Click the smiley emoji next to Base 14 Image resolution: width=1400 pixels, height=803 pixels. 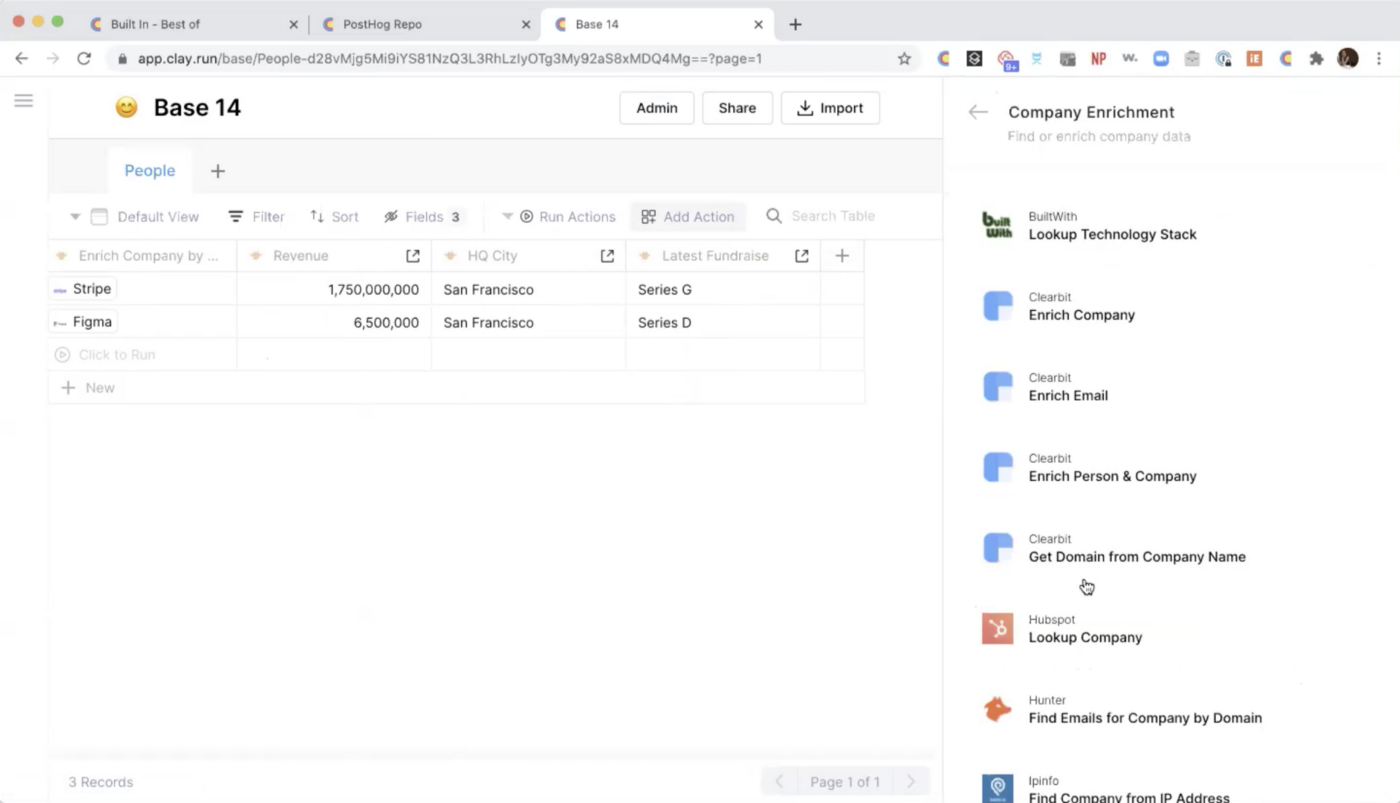pyautogui.click(x=126, y=108)
